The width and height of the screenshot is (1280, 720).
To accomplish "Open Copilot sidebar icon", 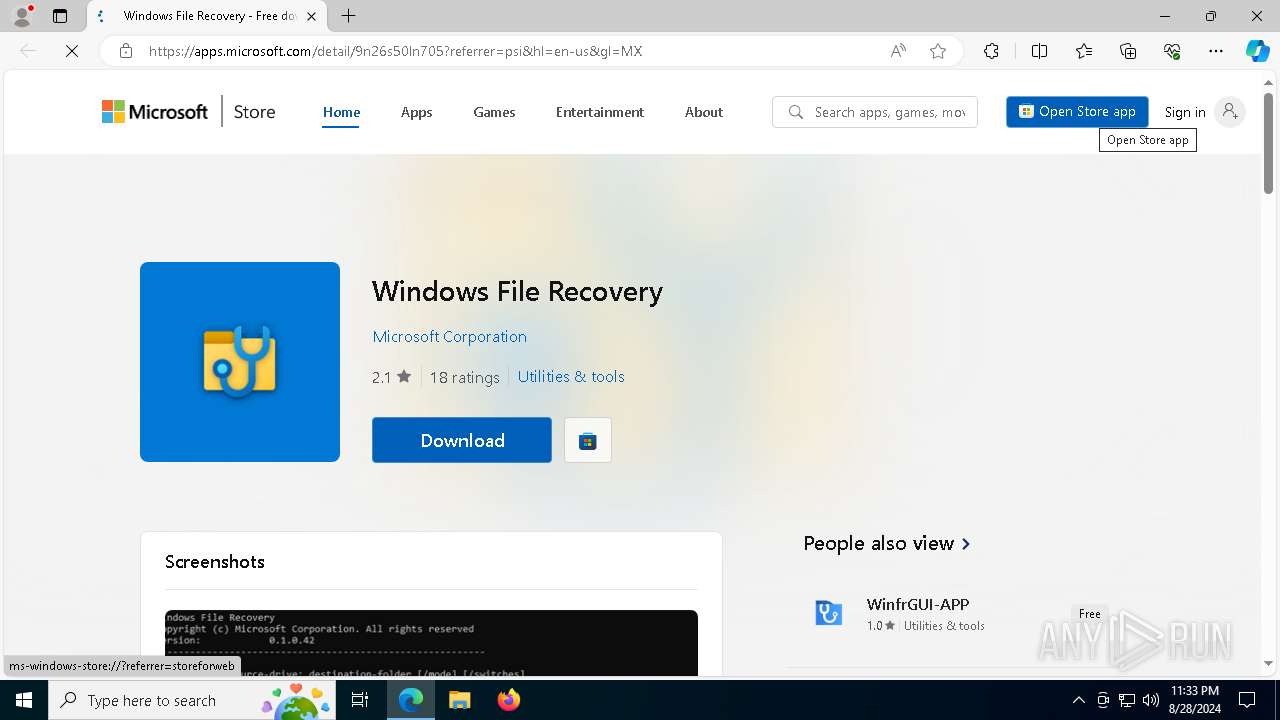I will tap(1257, 51).
